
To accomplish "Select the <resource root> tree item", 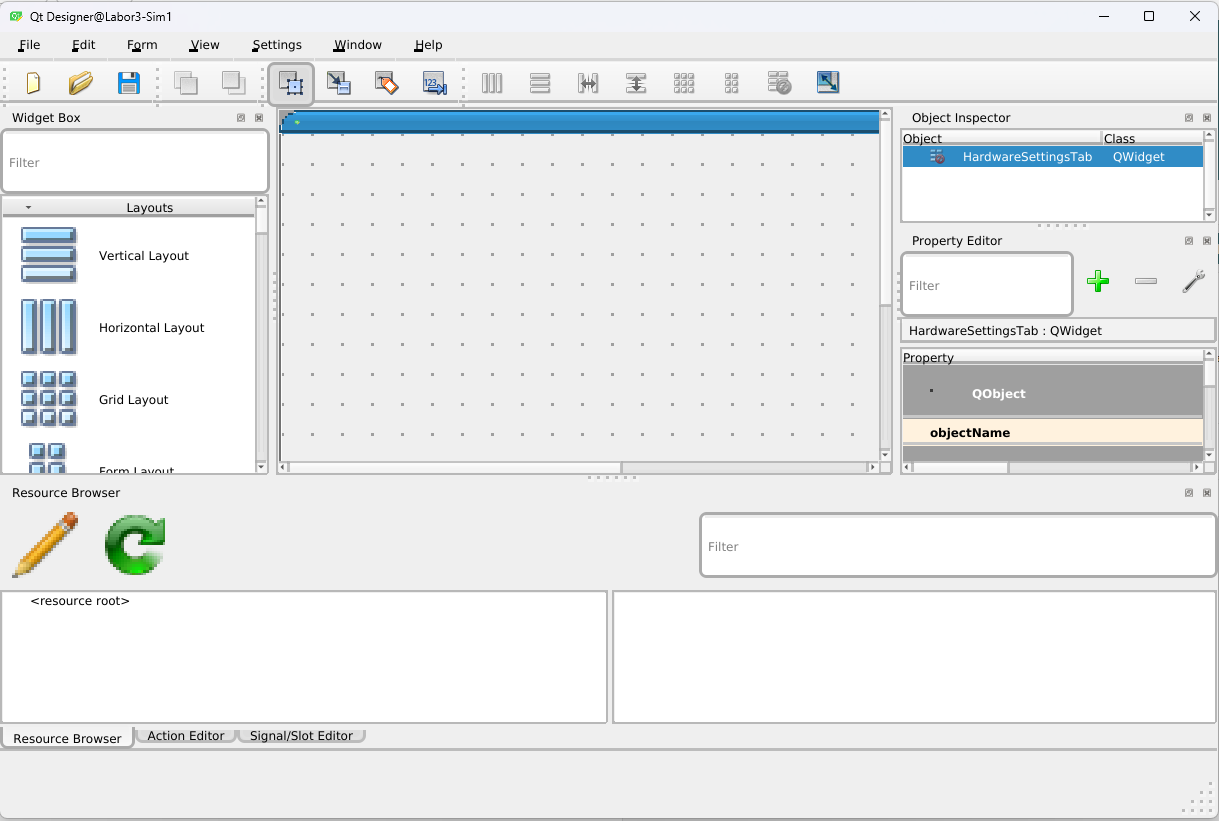I will coord(80,601).
